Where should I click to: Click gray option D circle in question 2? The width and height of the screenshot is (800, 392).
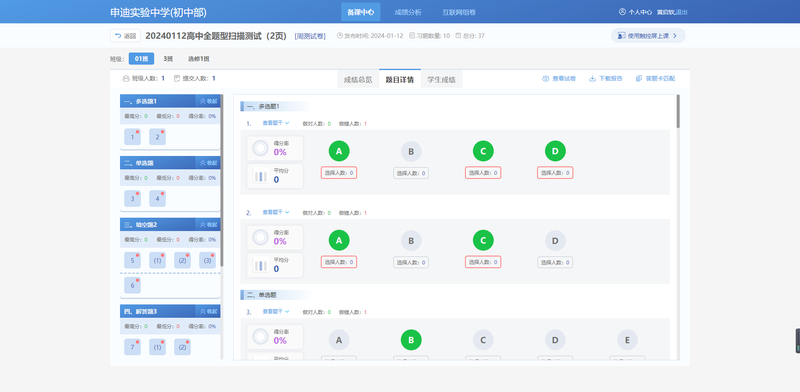[555, 240]
